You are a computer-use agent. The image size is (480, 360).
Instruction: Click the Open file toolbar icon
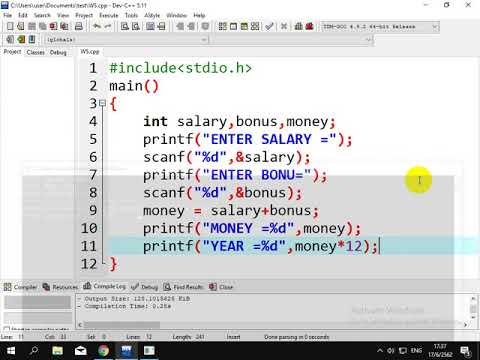point(21,26)
